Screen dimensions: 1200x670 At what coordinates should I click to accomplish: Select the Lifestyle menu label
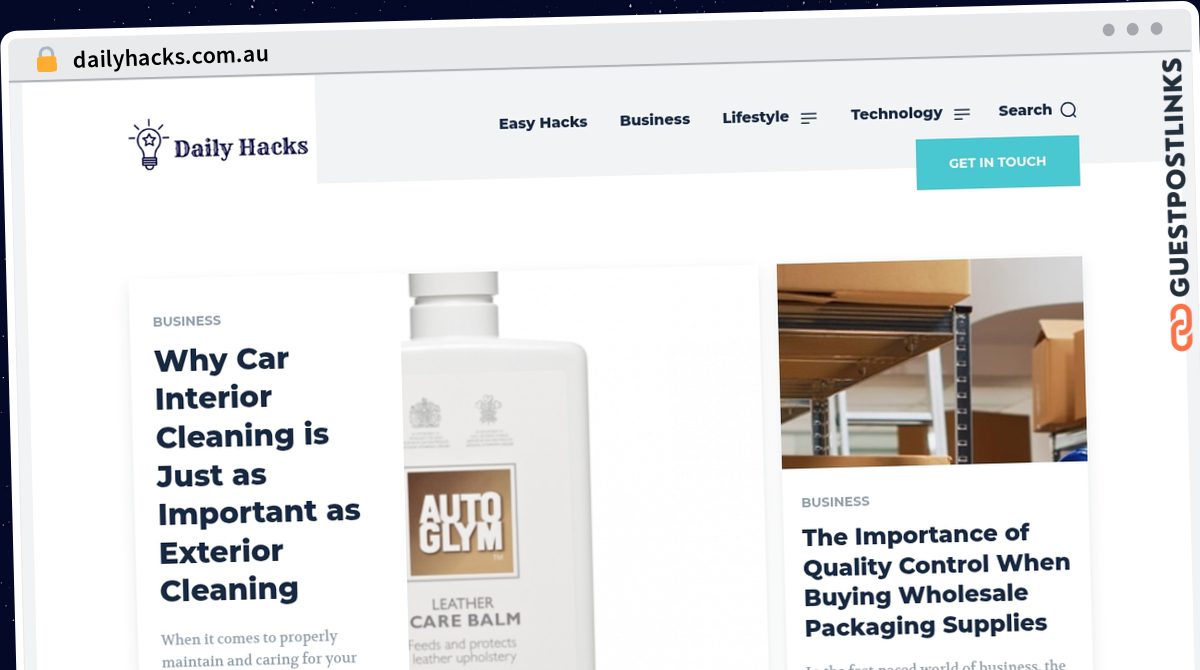click(x=755, y=117)
